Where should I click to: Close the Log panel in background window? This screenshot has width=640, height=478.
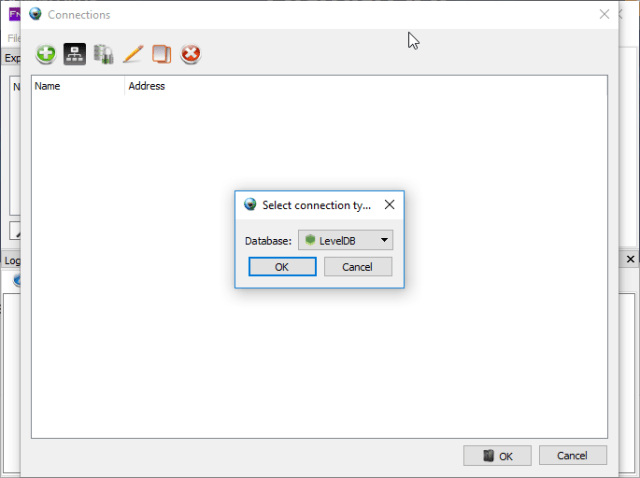pos(631,259)
